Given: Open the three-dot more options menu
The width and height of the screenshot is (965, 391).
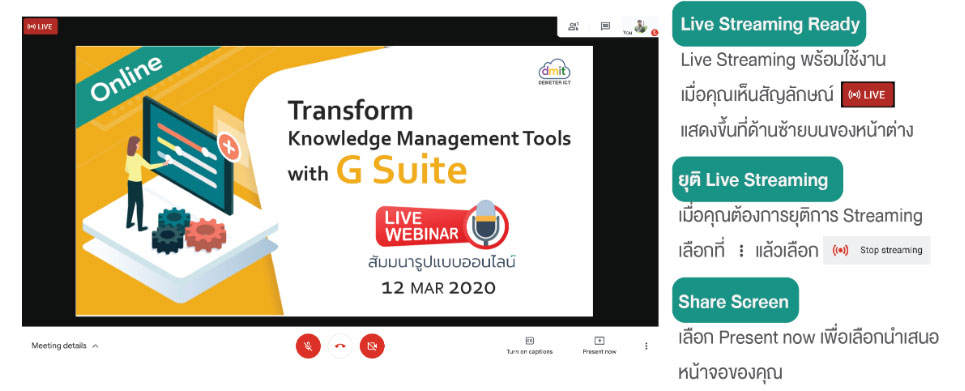Looking at the screenshot, I should click(x=646, y=346).
